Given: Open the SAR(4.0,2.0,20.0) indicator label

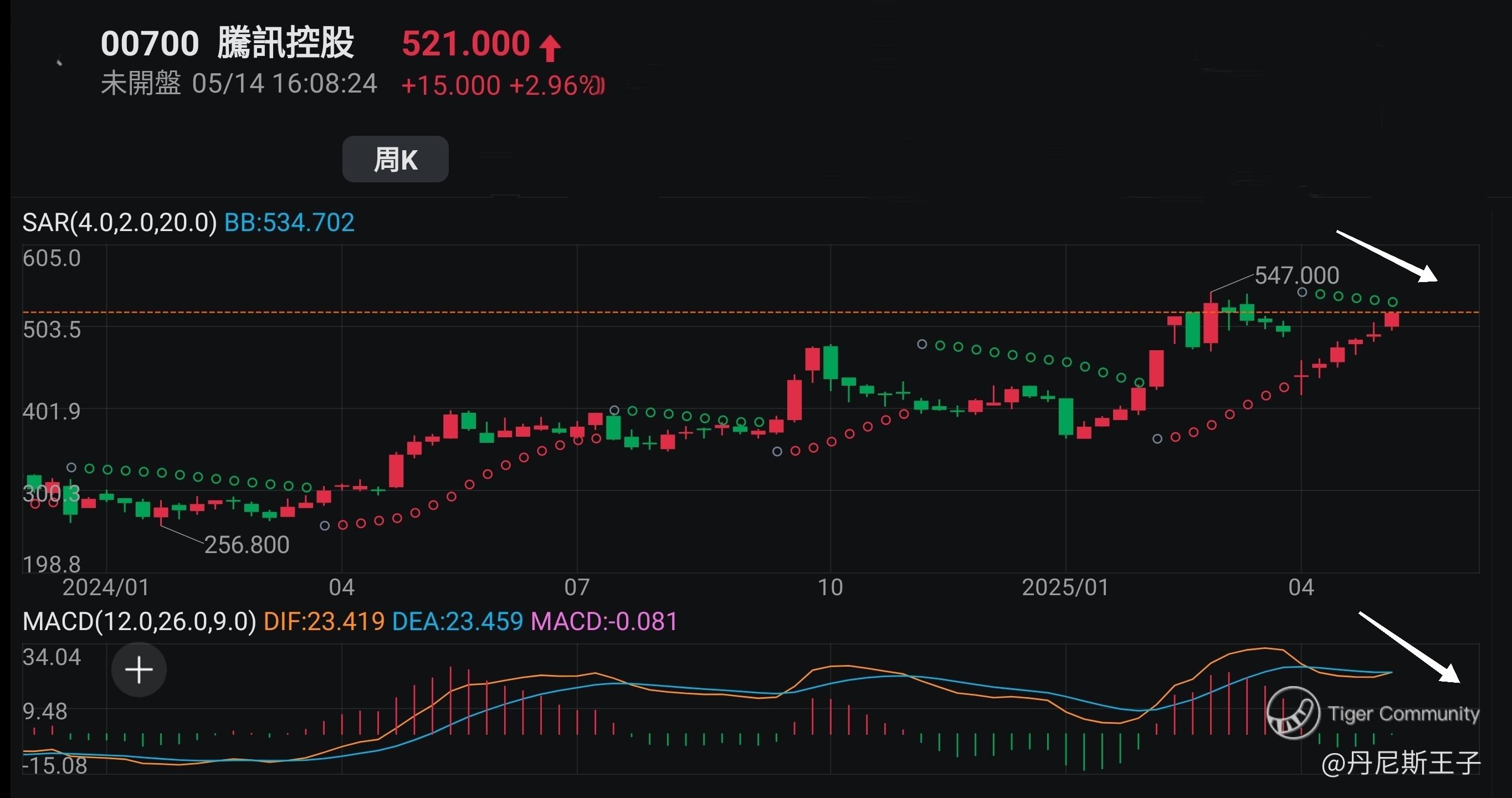Looking at the screenshot, I should 120,223.
